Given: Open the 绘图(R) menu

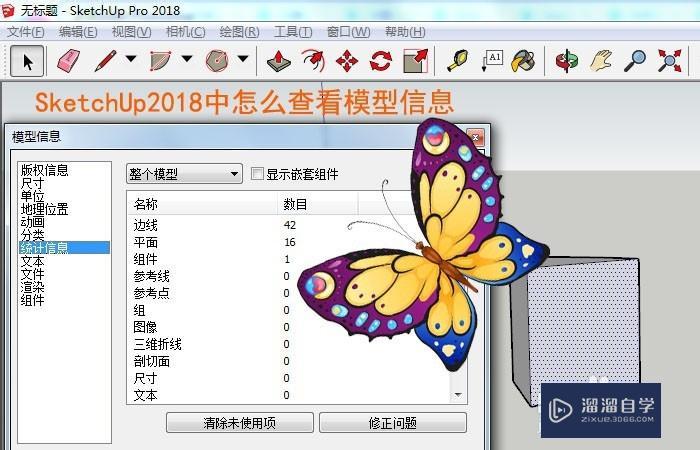Looking at the screenshot, I should click(239, 32).
